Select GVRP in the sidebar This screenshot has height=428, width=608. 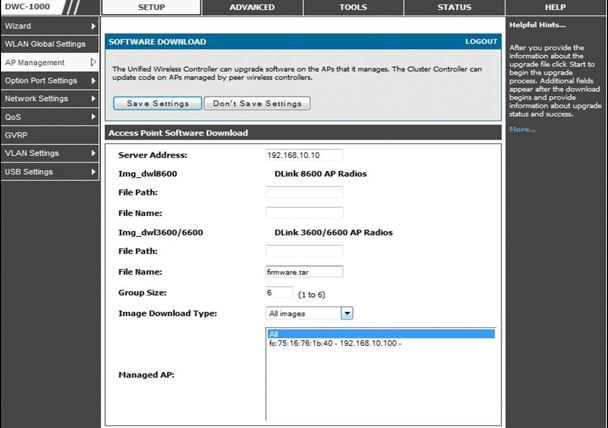pos(16,135)
